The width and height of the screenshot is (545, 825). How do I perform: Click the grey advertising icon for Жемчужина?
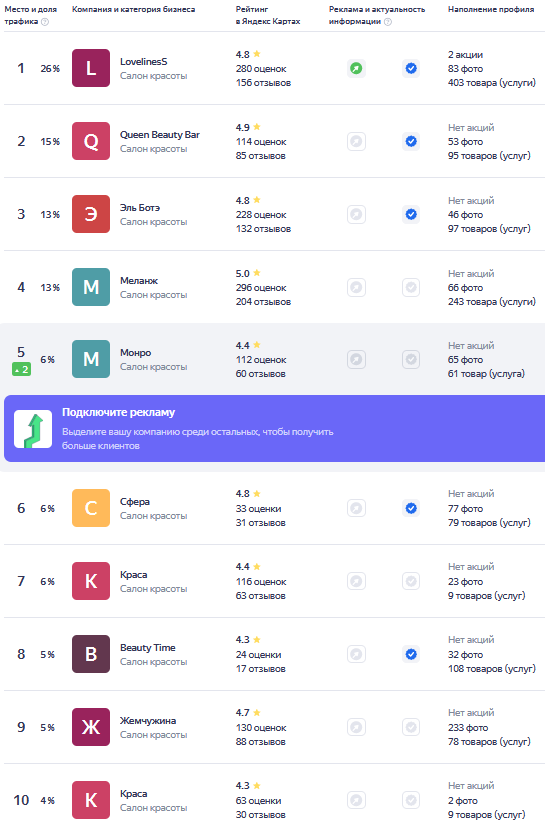pyautogui.click(x=356, y=727)
